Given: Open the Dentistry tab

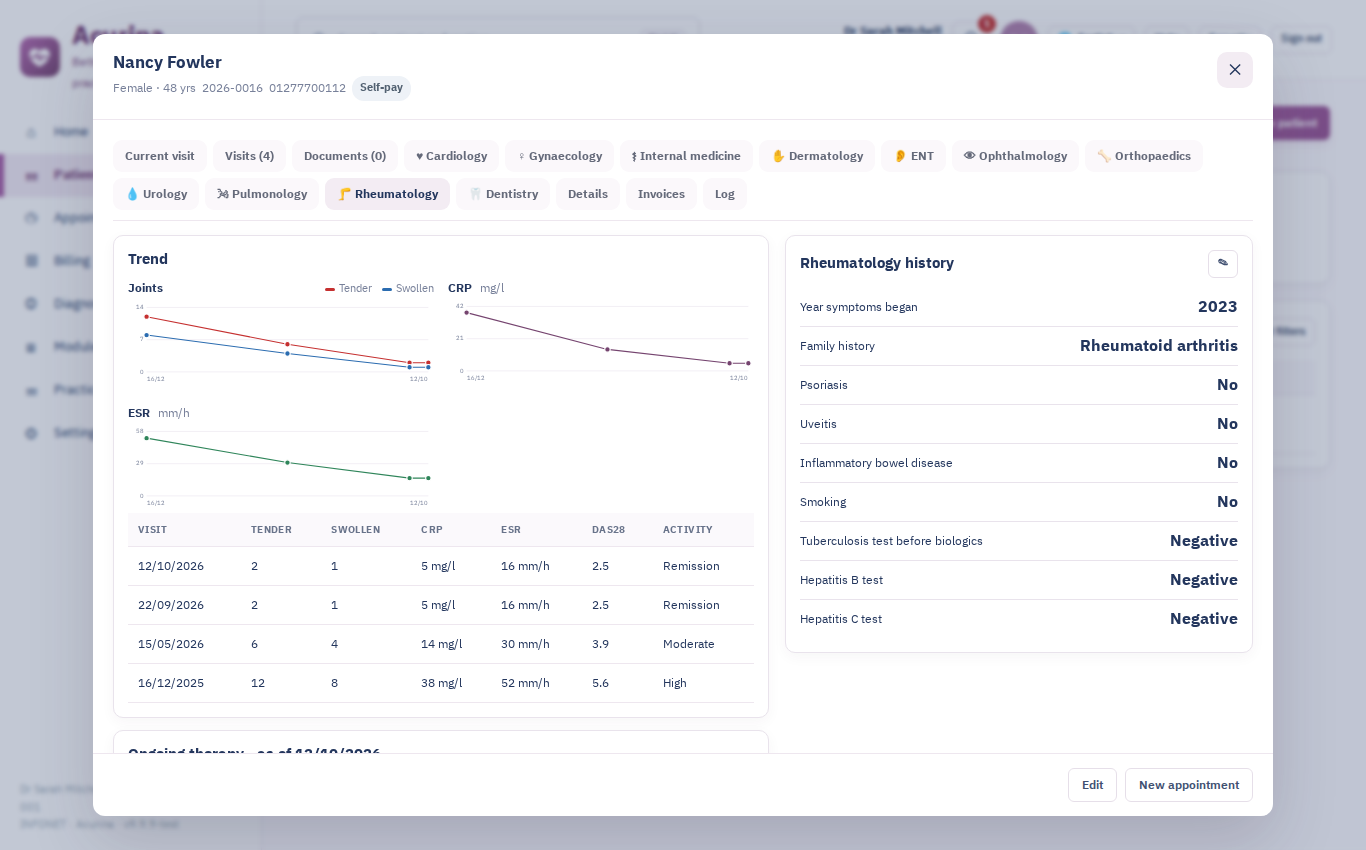Looking at the screenshot, I should coord(503,194).
